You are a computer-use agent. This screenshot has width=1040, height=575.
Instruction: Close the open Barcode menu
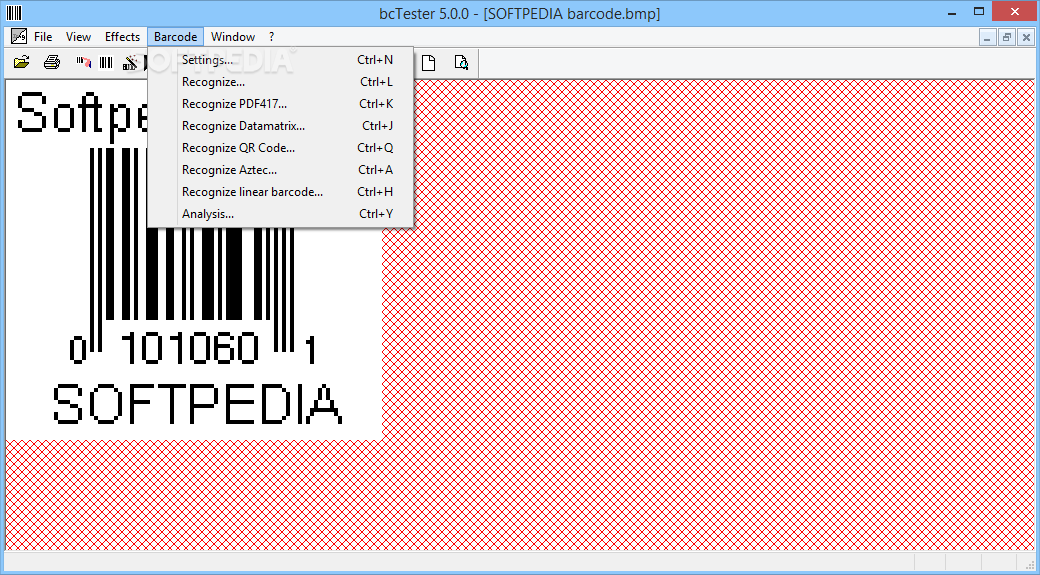click(x=175, y=36)
